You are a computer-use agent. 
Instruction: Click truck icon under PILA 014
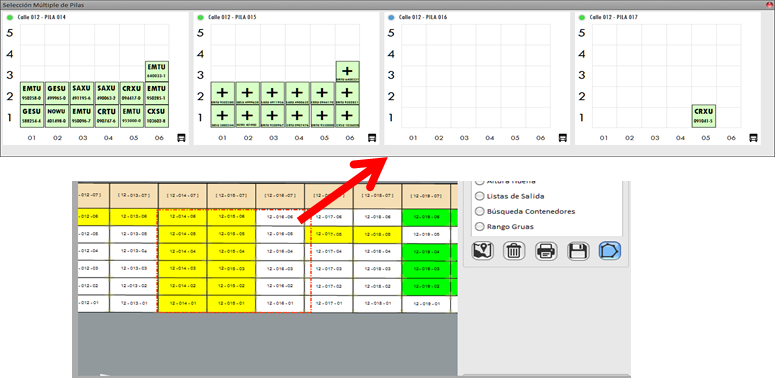pos(181,138)
